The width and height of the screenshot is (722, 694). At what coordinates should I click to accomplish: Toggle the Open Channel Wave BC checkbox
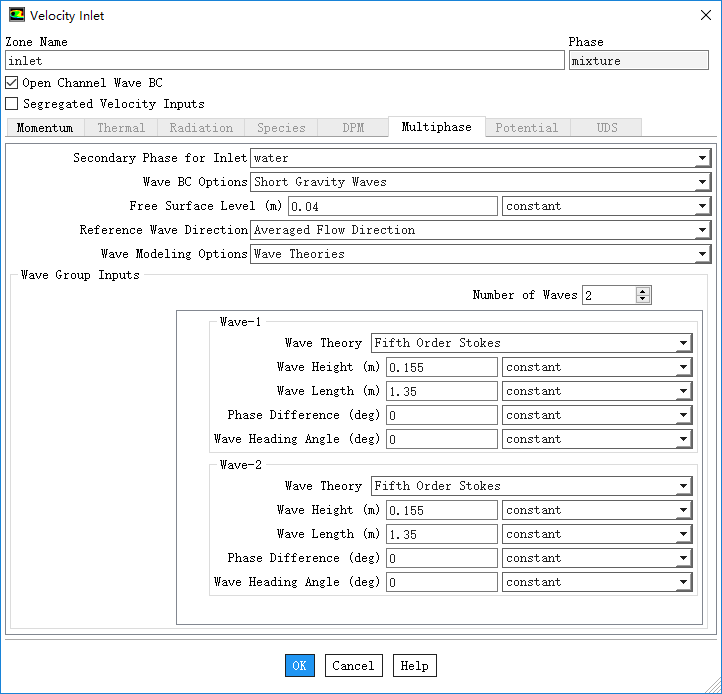[12, 83]
